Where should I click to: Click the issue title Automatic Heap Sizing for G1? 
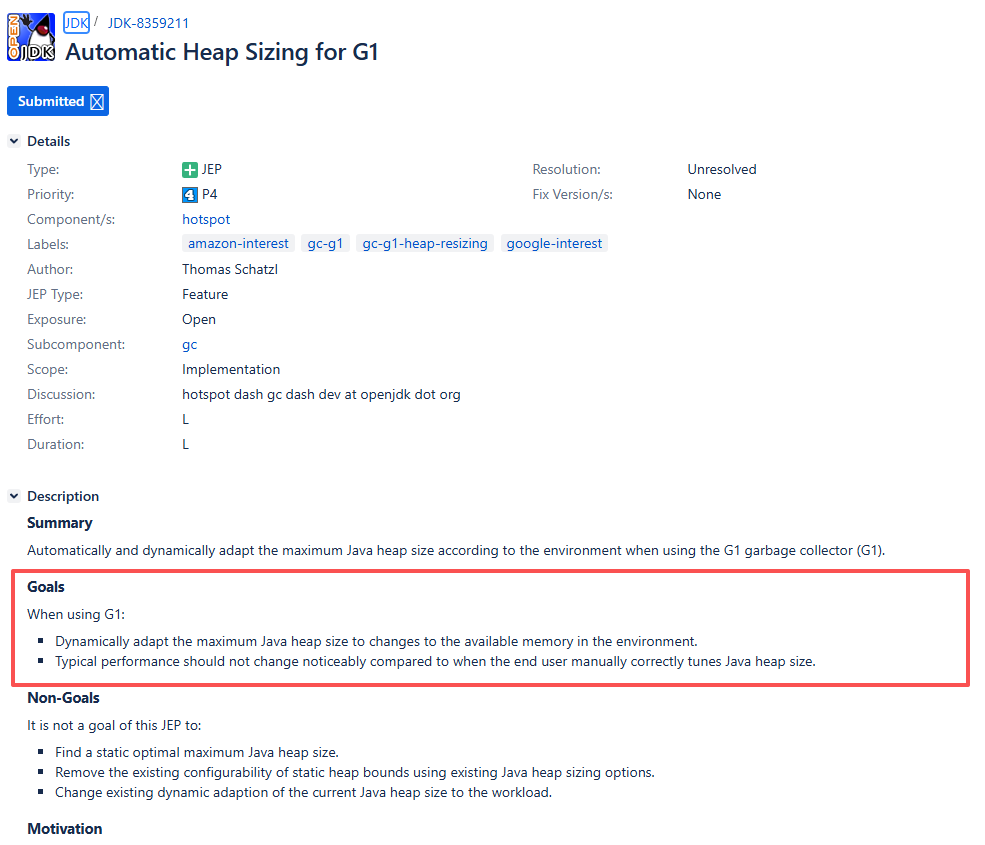point(222,52)
